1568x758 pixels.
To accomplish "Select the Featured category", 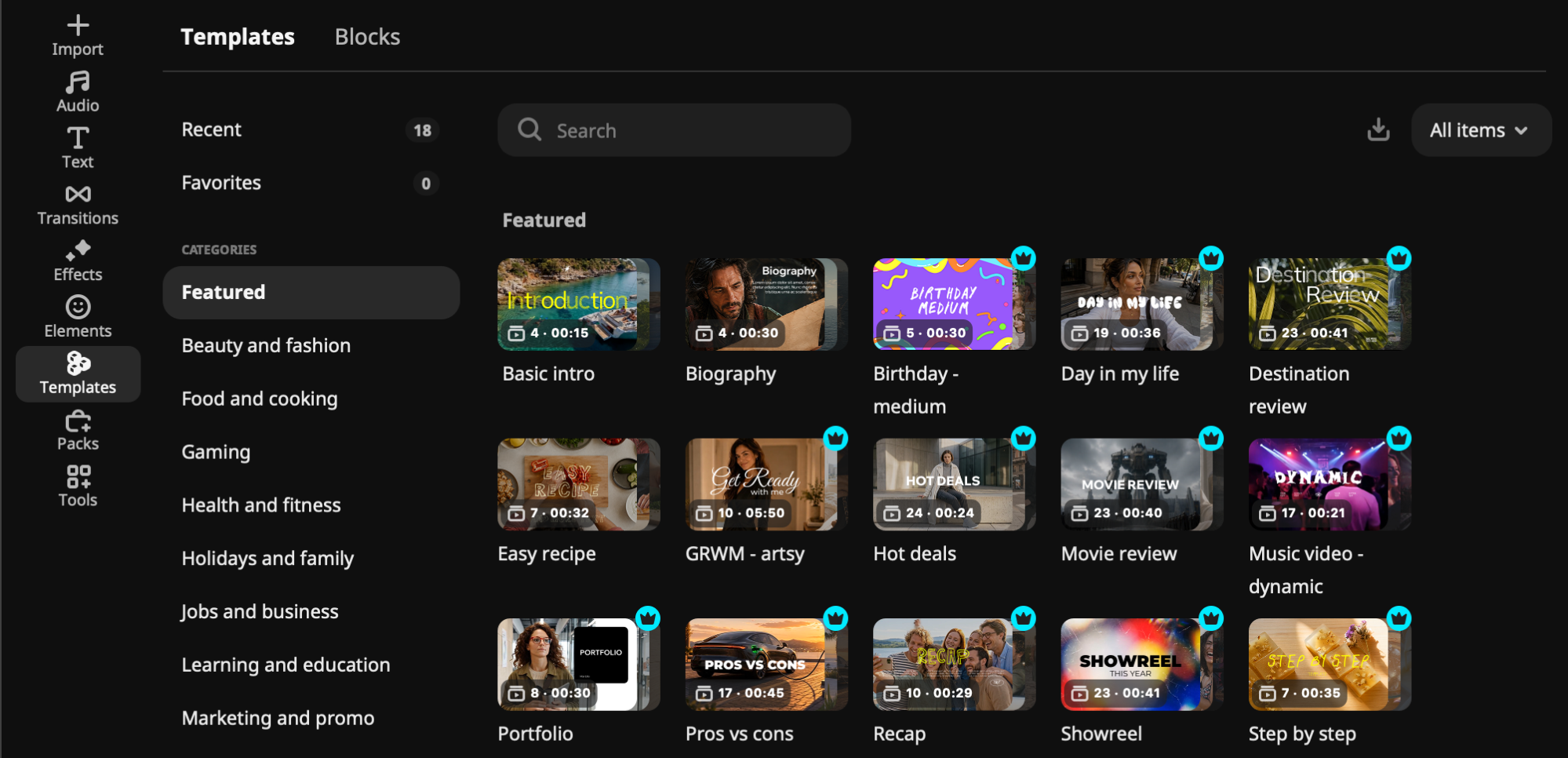I will tap(311, 293).
